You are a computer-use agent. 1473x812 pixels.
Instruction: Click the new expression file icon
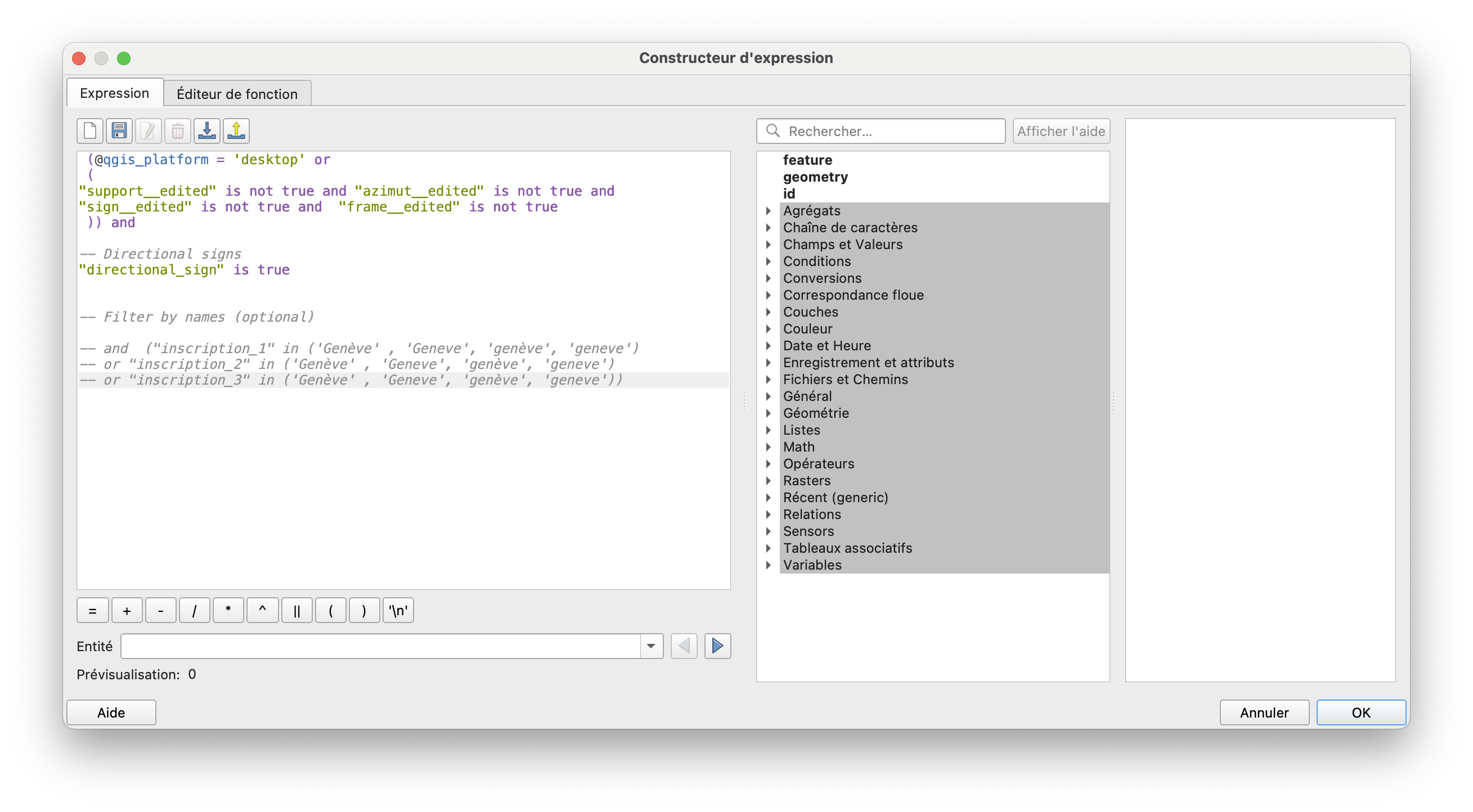coord(90,131)
